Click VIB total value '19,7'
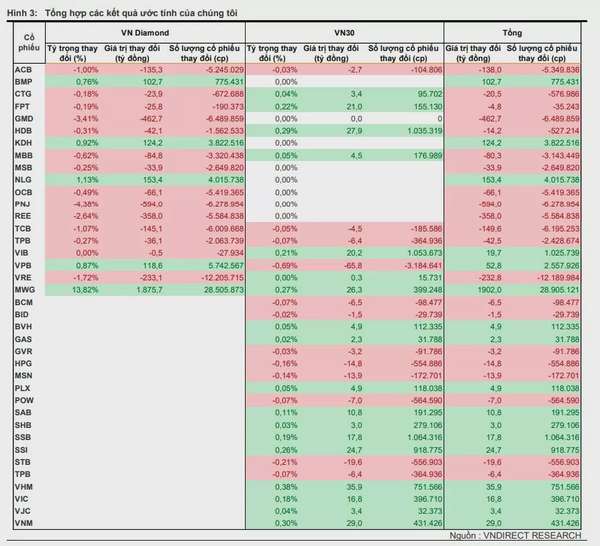The width and height of the screenshot is (600, 546). (x=494, y=253)
